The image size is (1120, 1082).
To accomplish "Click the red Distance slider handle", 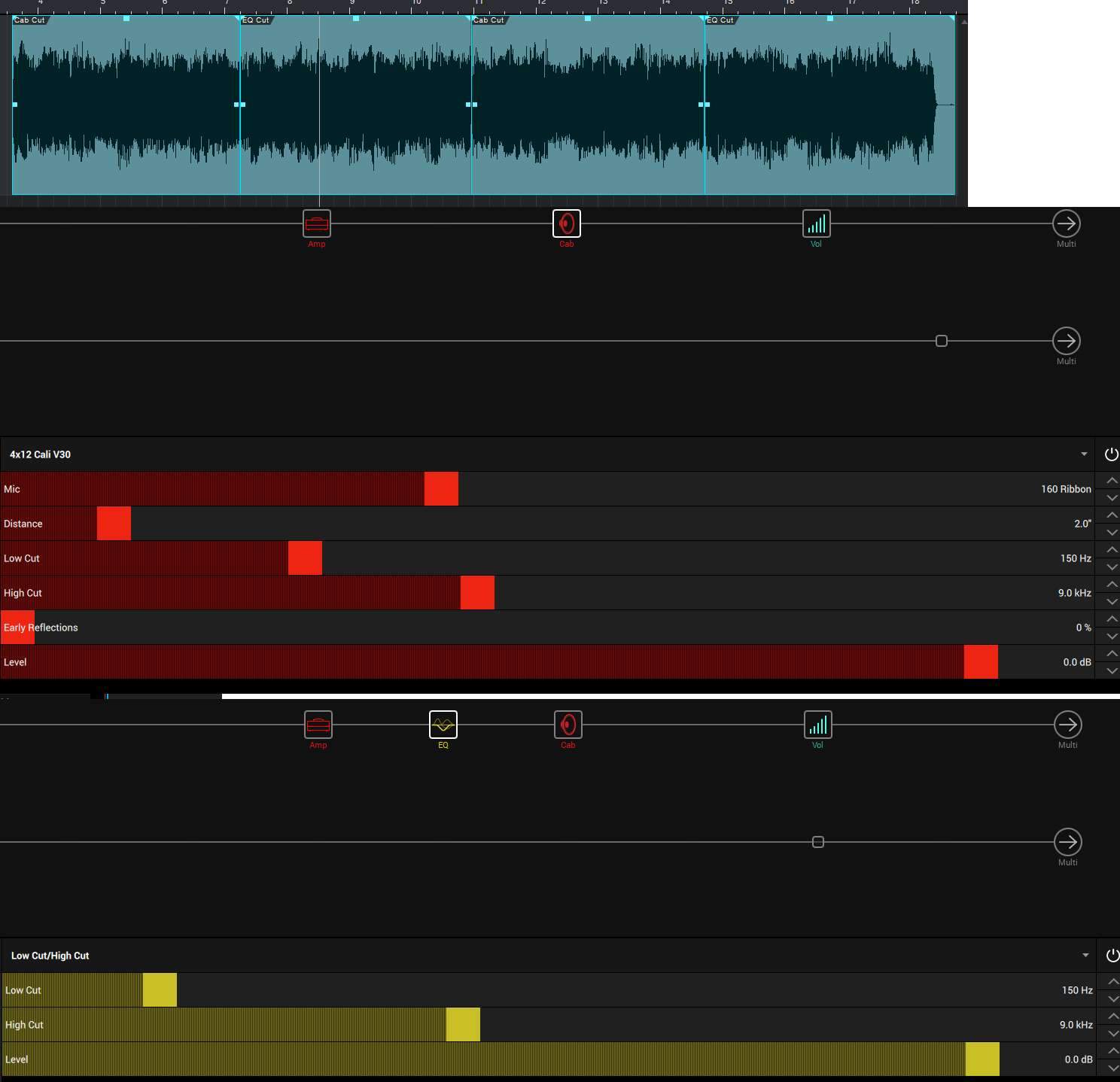I will click(x=114, y=524).
